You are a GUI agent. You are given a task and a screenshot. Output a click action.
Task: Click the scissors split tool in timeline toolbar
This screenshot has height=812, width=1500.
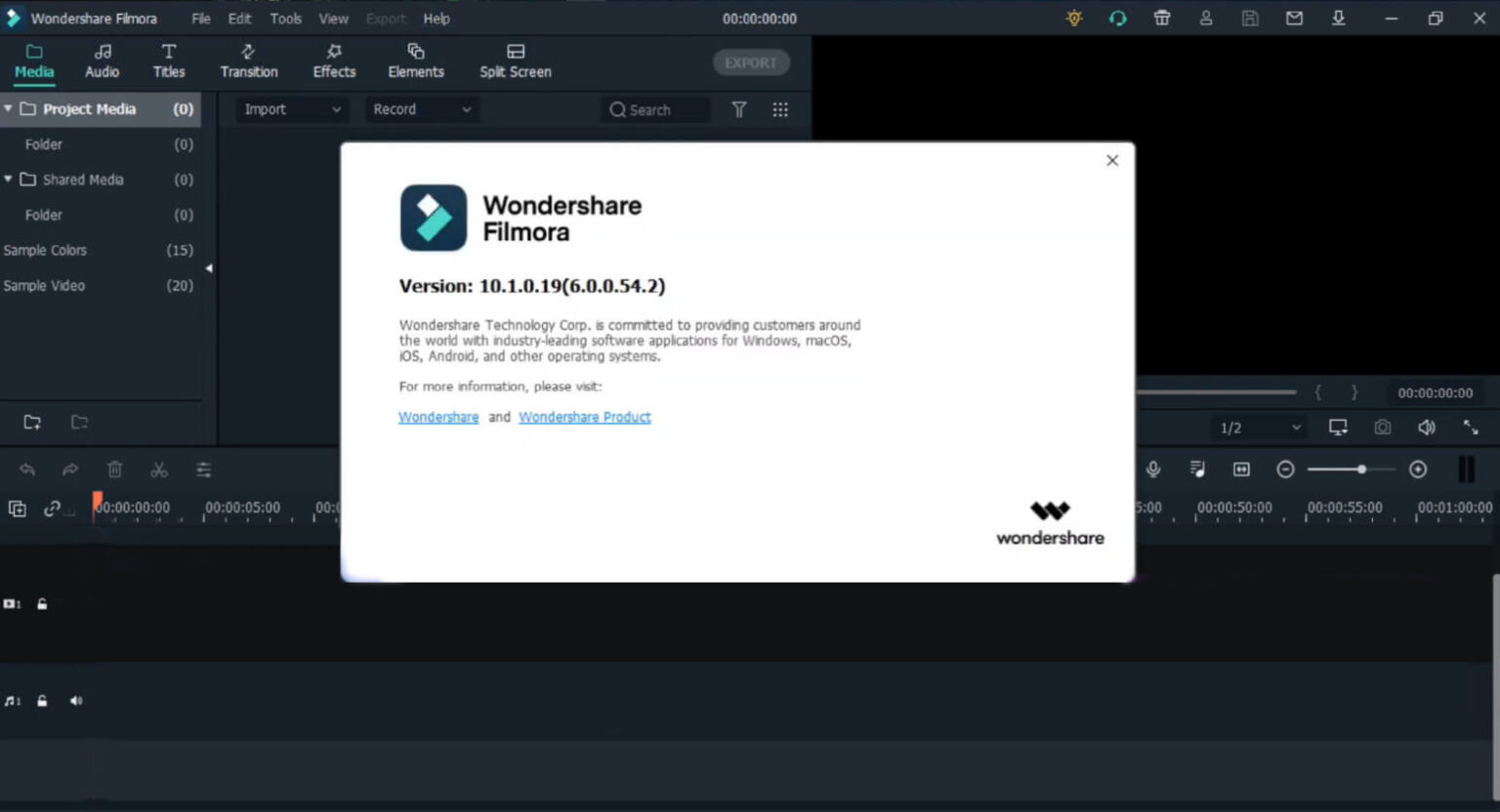coord(159,469)
